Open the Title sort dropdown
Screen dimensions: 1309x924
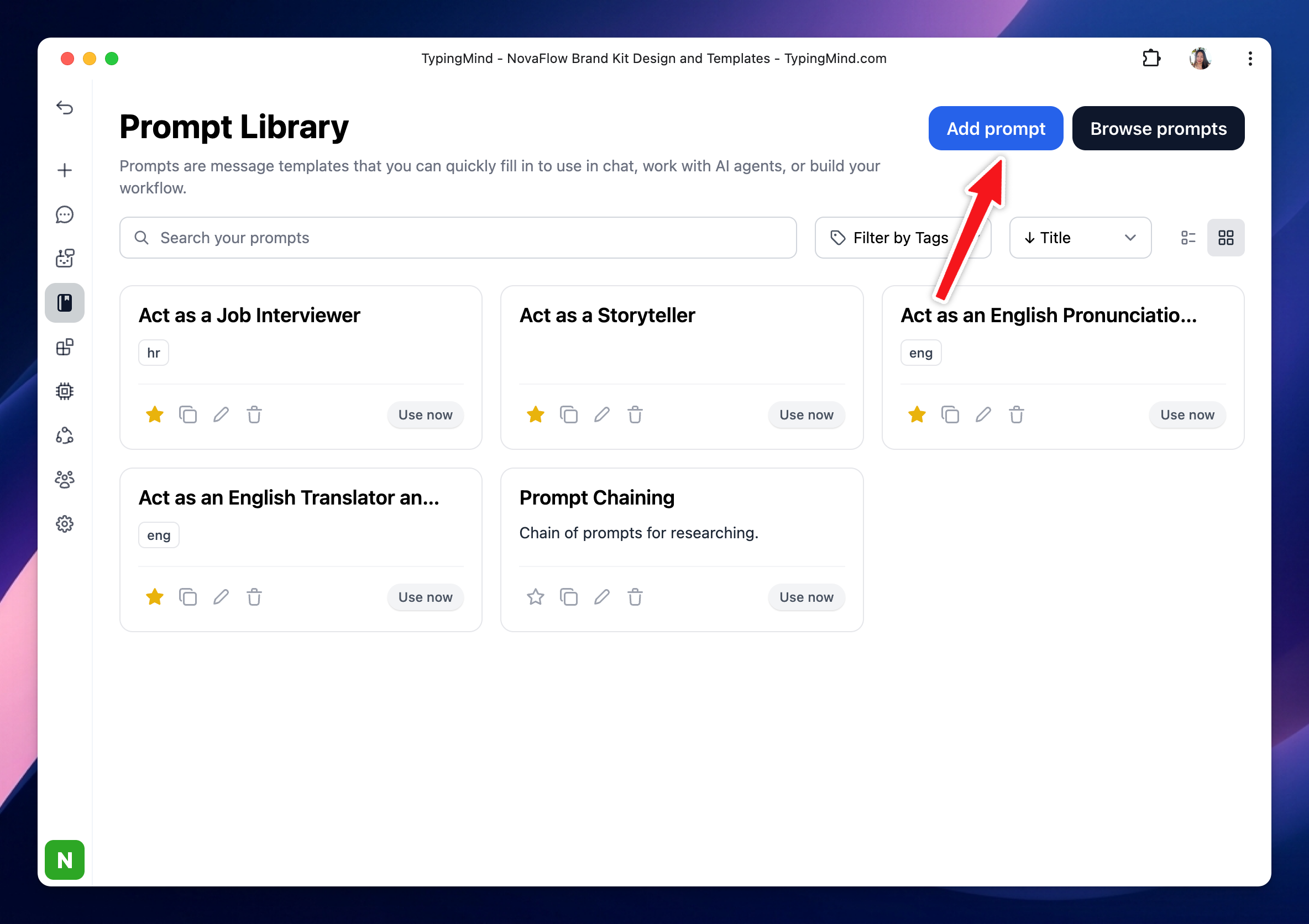1080,238
